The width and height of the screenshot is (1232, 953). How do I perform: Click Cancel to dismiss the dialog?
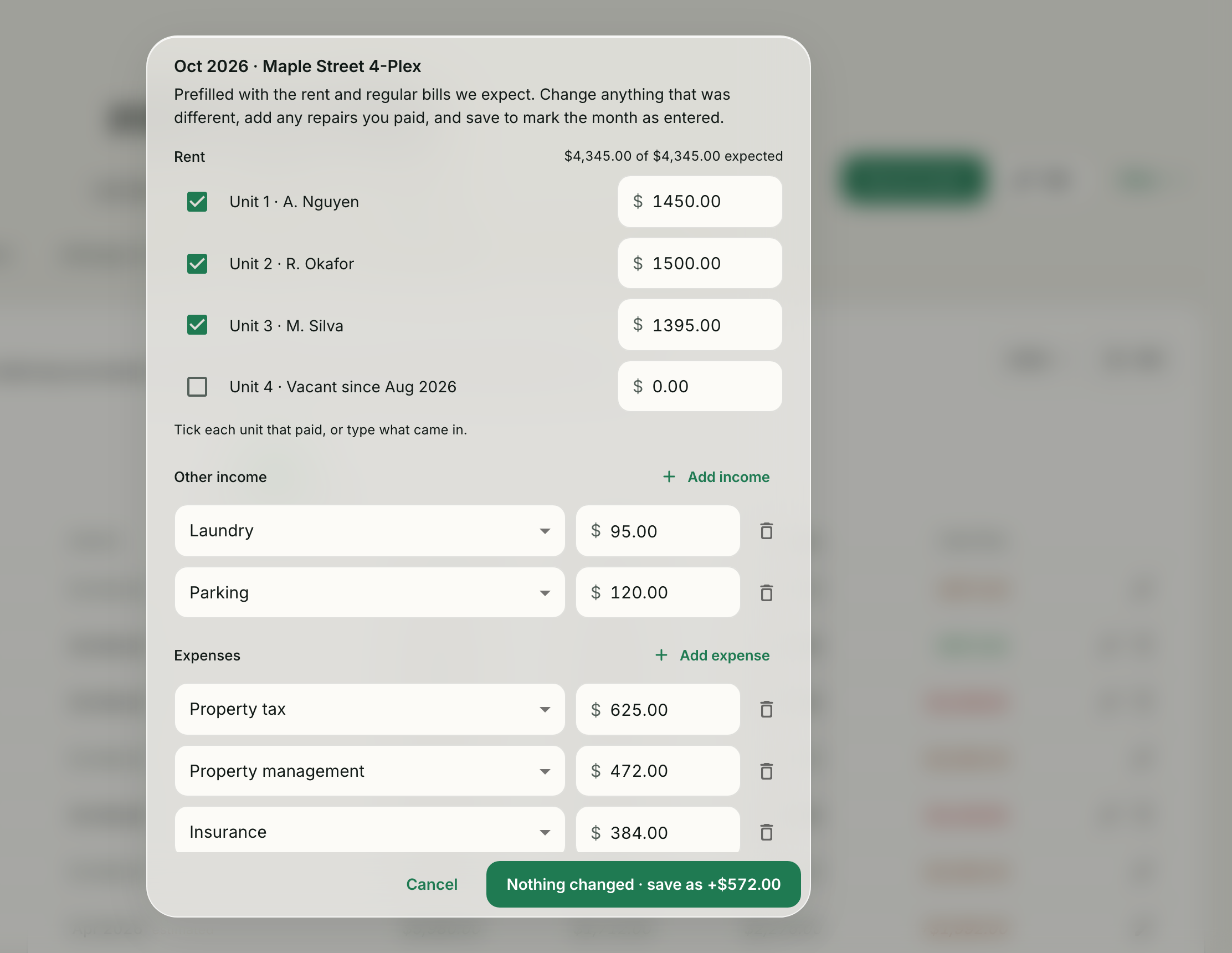point(432,884)
